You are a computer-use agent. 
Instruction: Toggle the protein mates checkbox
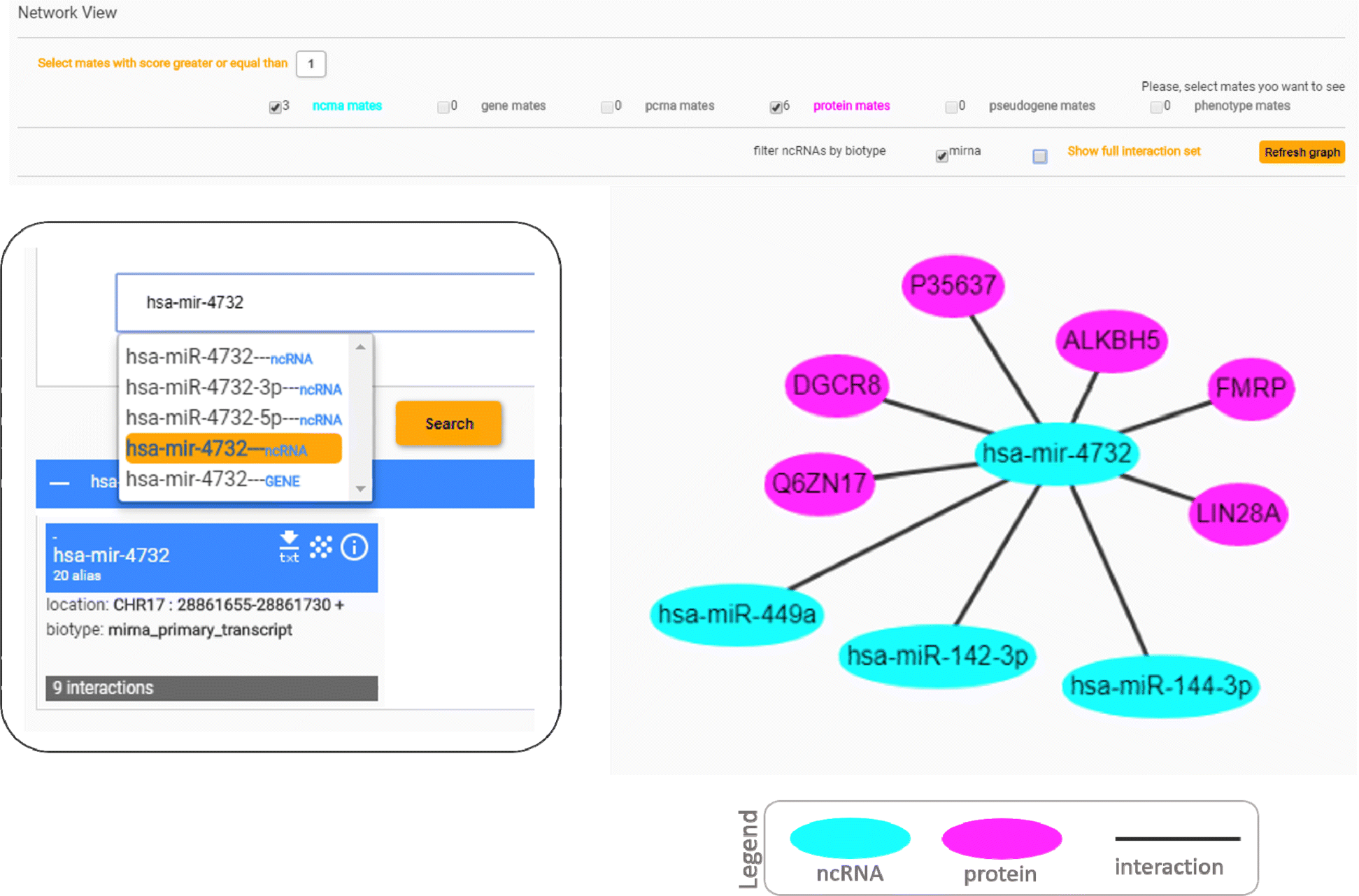pyautogui.click(x=776, y=107)
